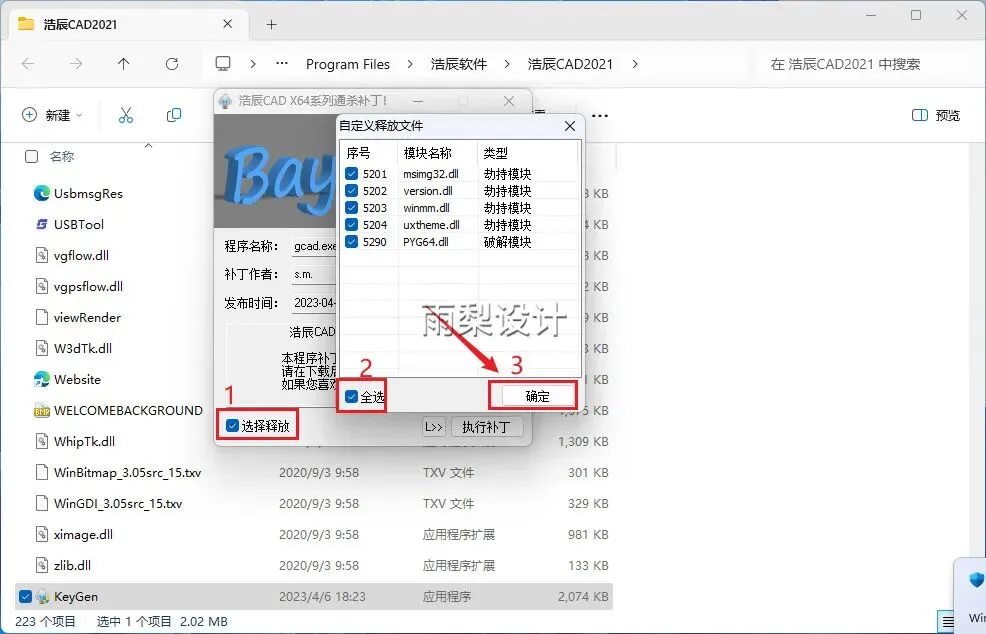This screenshot has height=634, width=986.
Task: Close the 浩辰CAD2021 tab
Action: coord(228,24)
